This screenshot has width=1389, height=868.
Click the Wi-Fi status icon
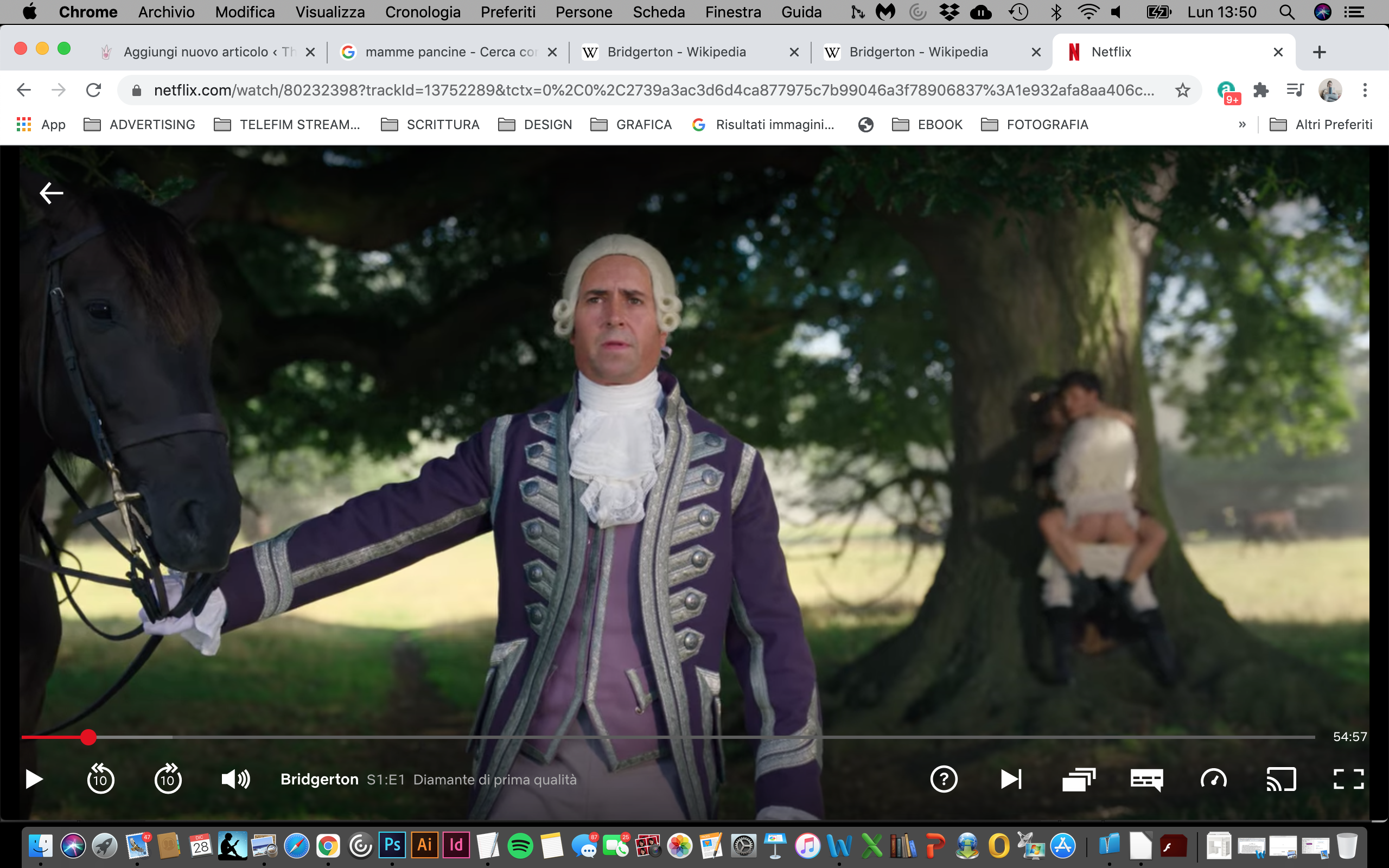point(1088,12)
